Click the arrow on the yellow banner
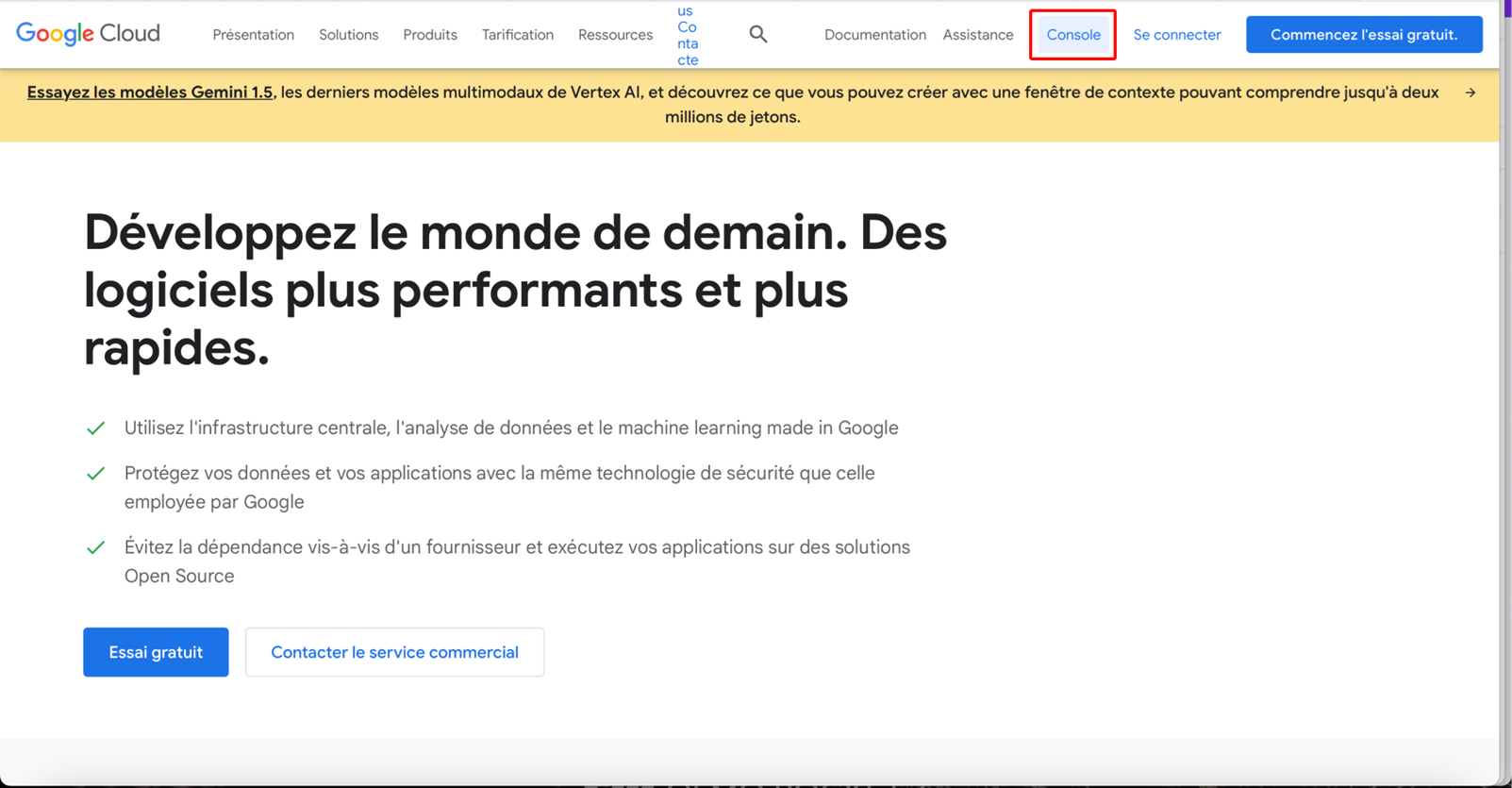Image resolution: width=1512 pixels, height=788 pixels. (x=1470, y=92)
